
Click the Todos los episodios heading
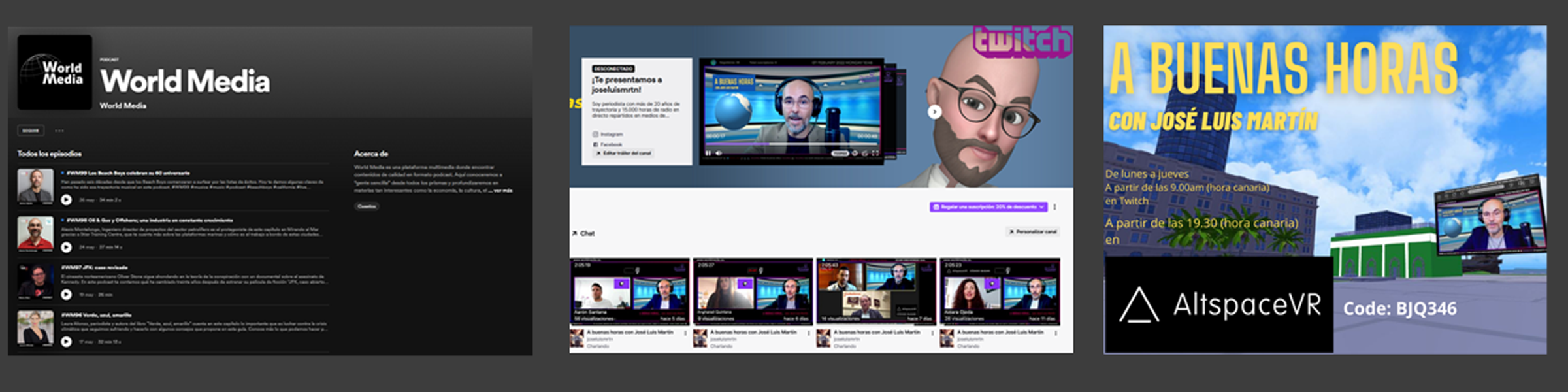pos(50,154)
